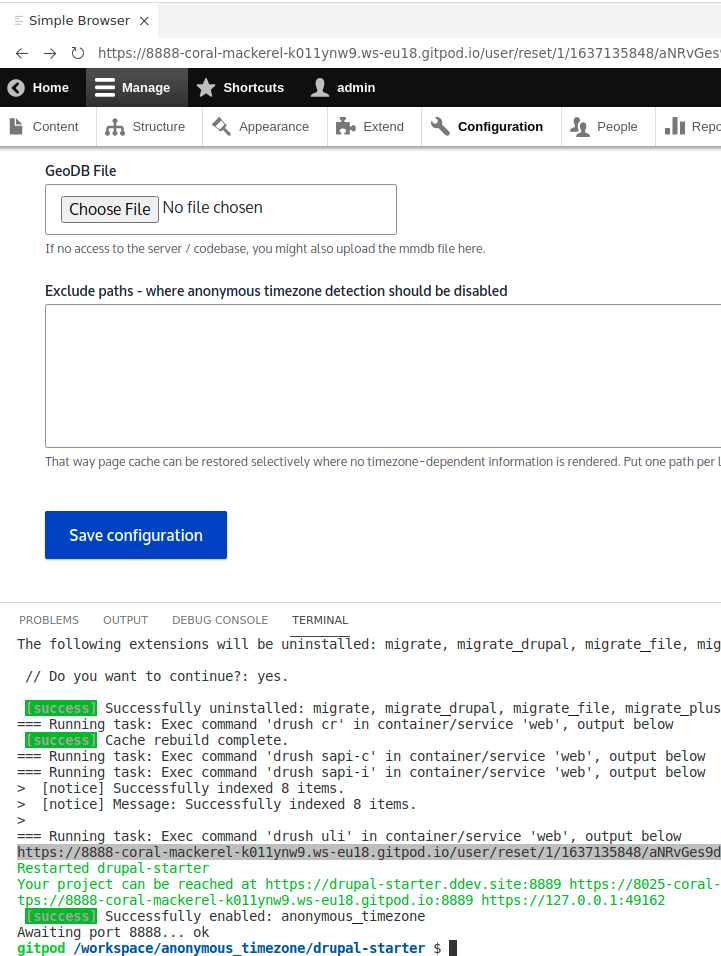Image resolution: width=721 pixels, height=956 pixels.
Task: Click the Simple Browser tab title
Action: tap(79, 21)
